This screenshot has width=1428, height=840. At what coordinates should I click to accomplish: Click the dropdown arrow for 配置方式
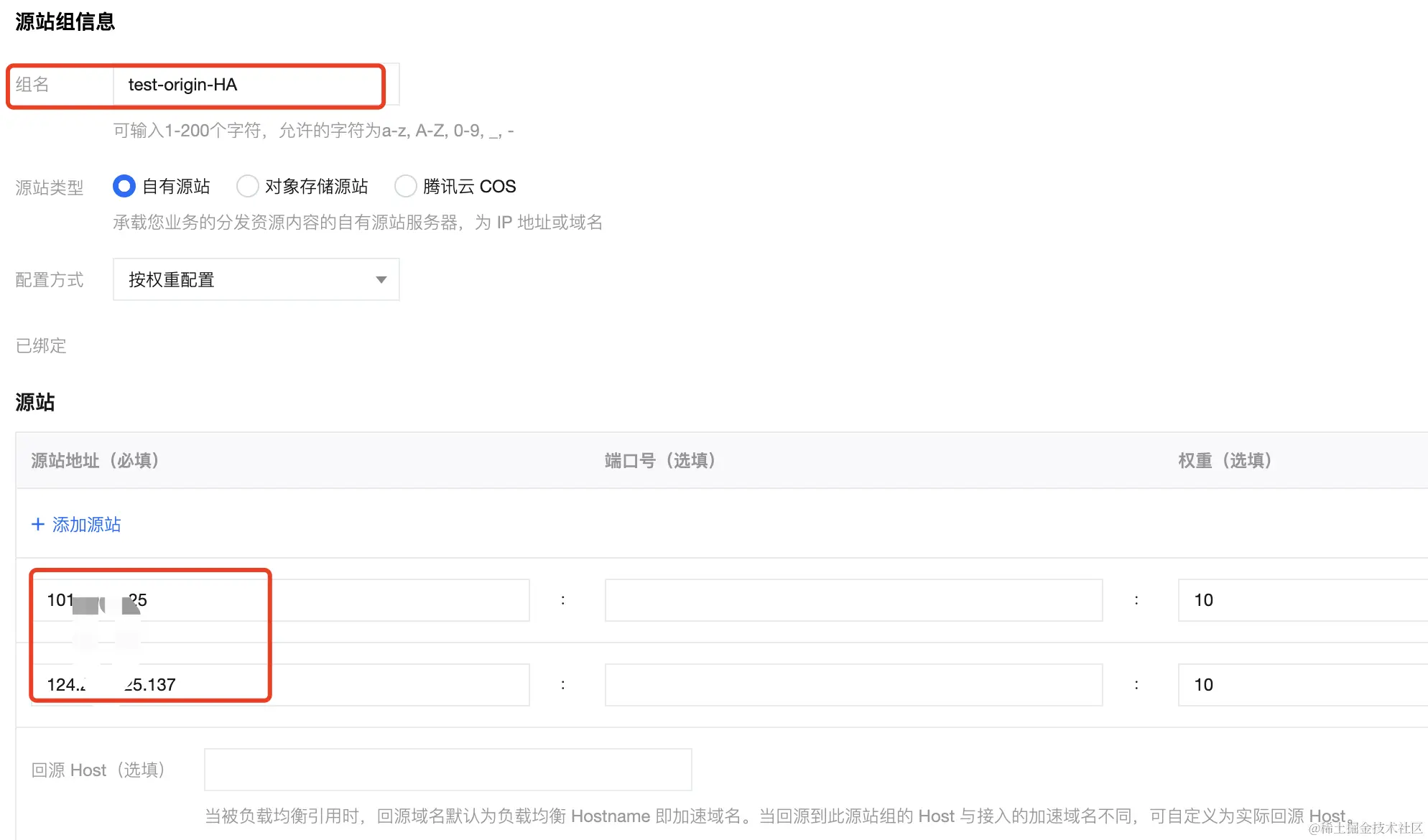[381, 280]
